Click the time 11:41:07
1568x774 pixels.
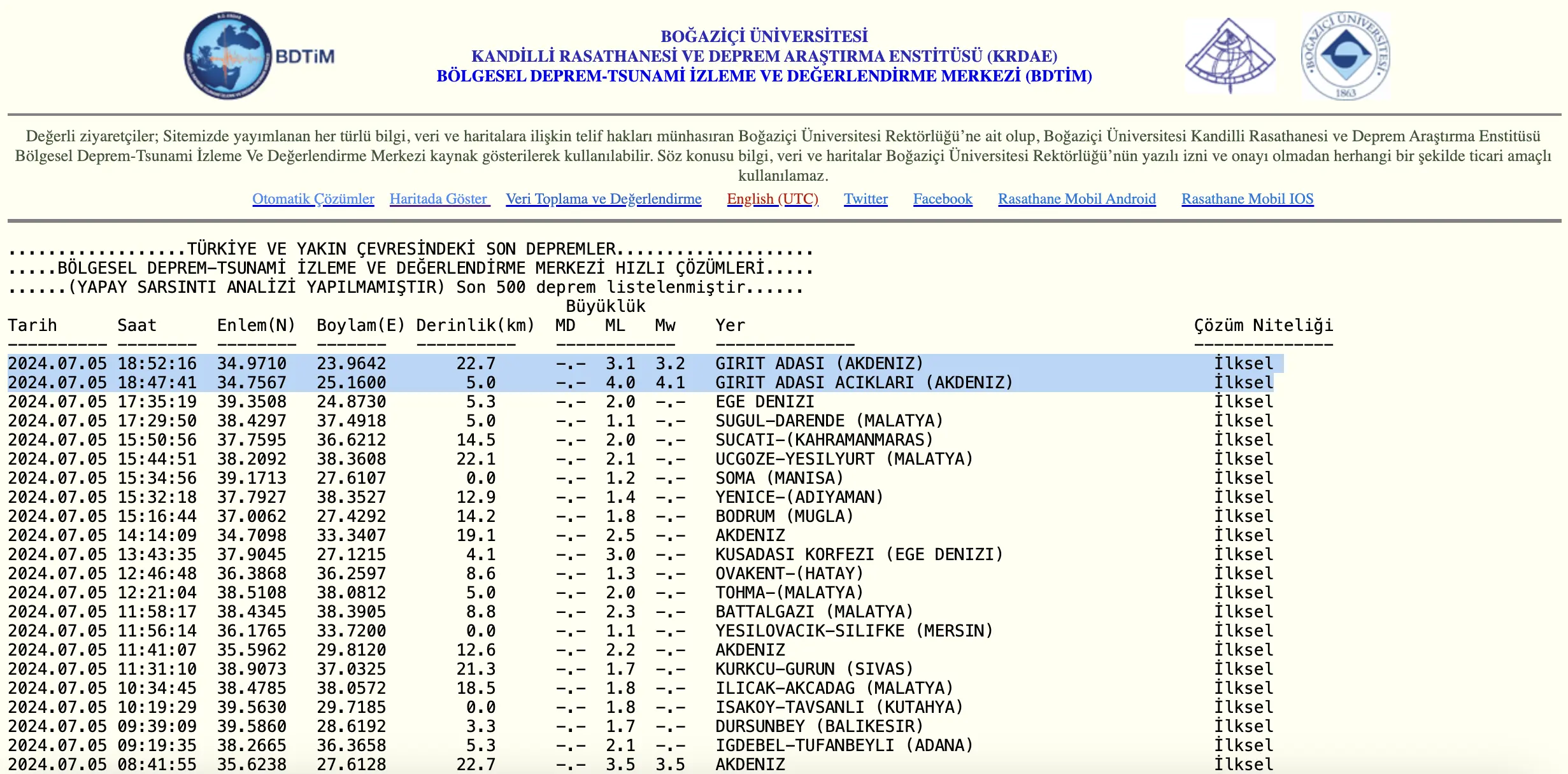157,650
